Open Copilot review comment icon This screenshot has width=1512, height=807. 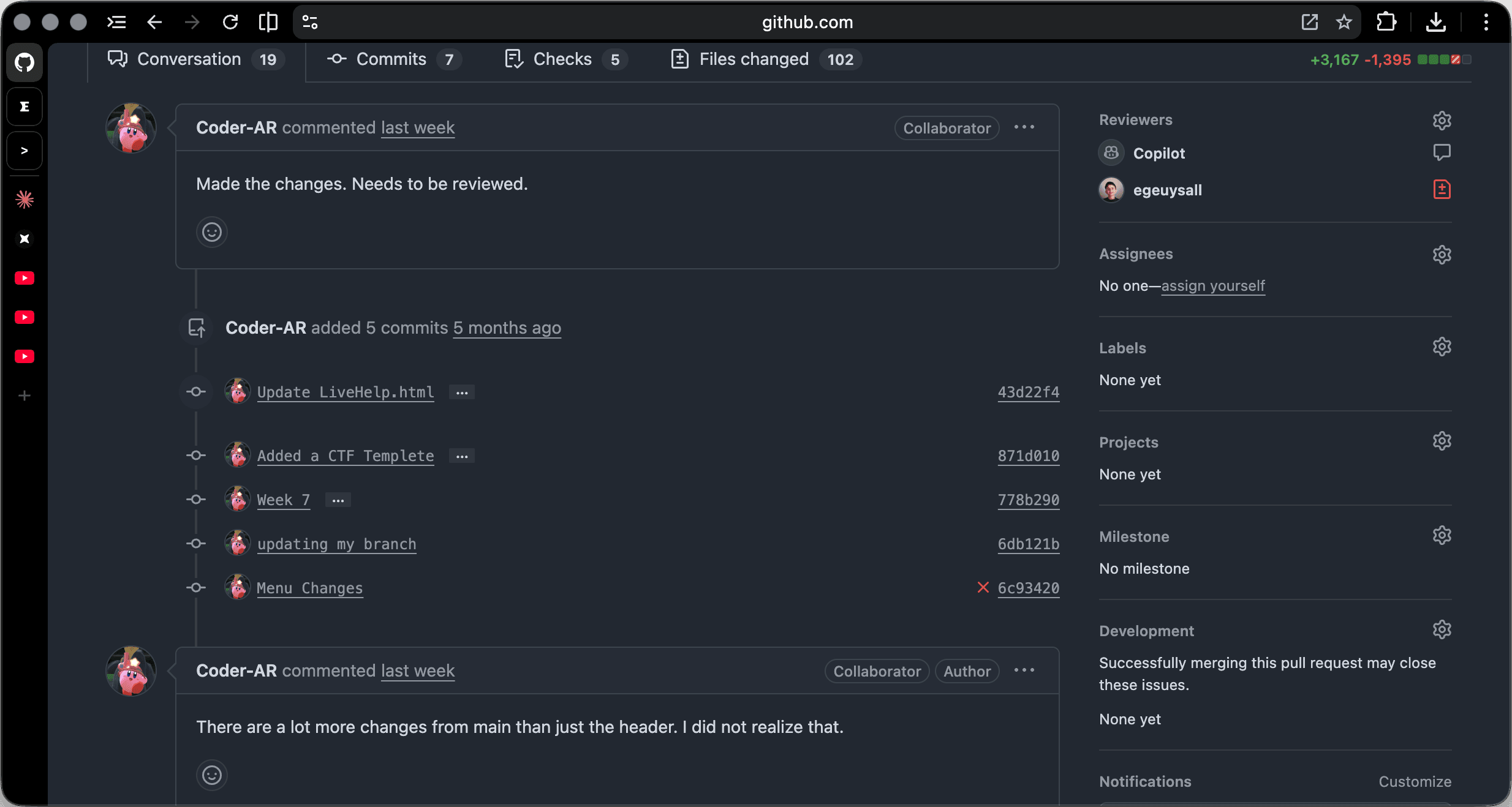coord(1442,152)
